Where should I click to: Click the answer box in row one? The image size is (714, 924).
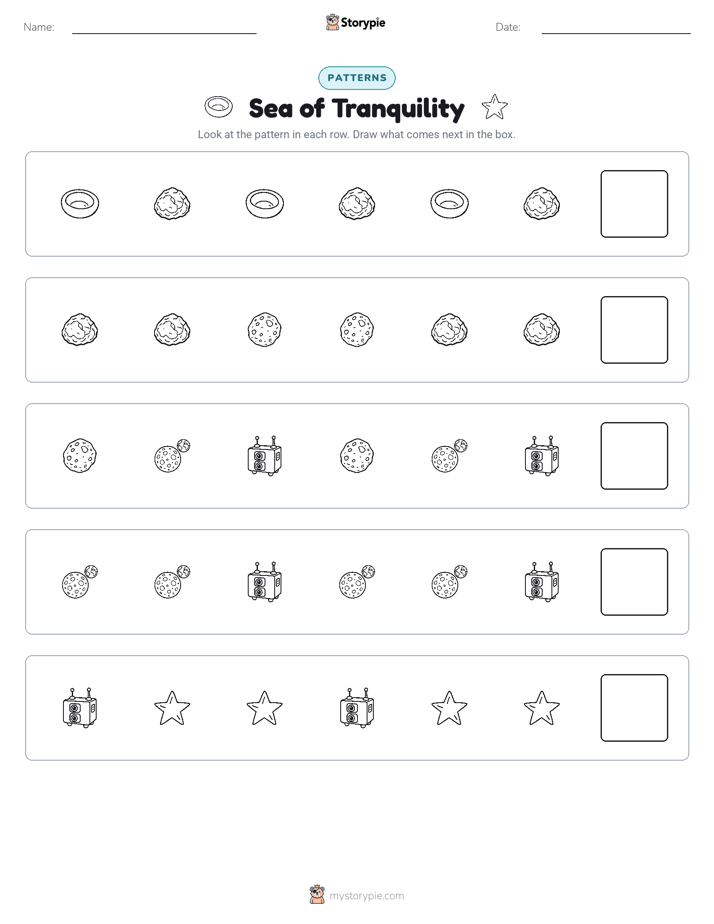click(634, 204)
